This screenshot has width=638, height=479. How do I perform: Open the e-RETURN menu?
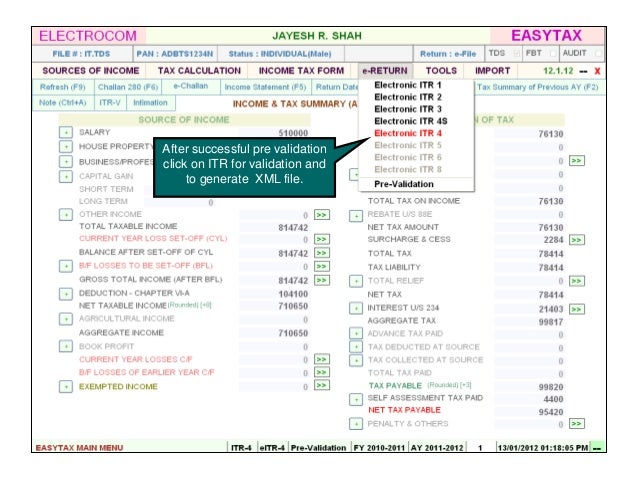click(385, 71)
